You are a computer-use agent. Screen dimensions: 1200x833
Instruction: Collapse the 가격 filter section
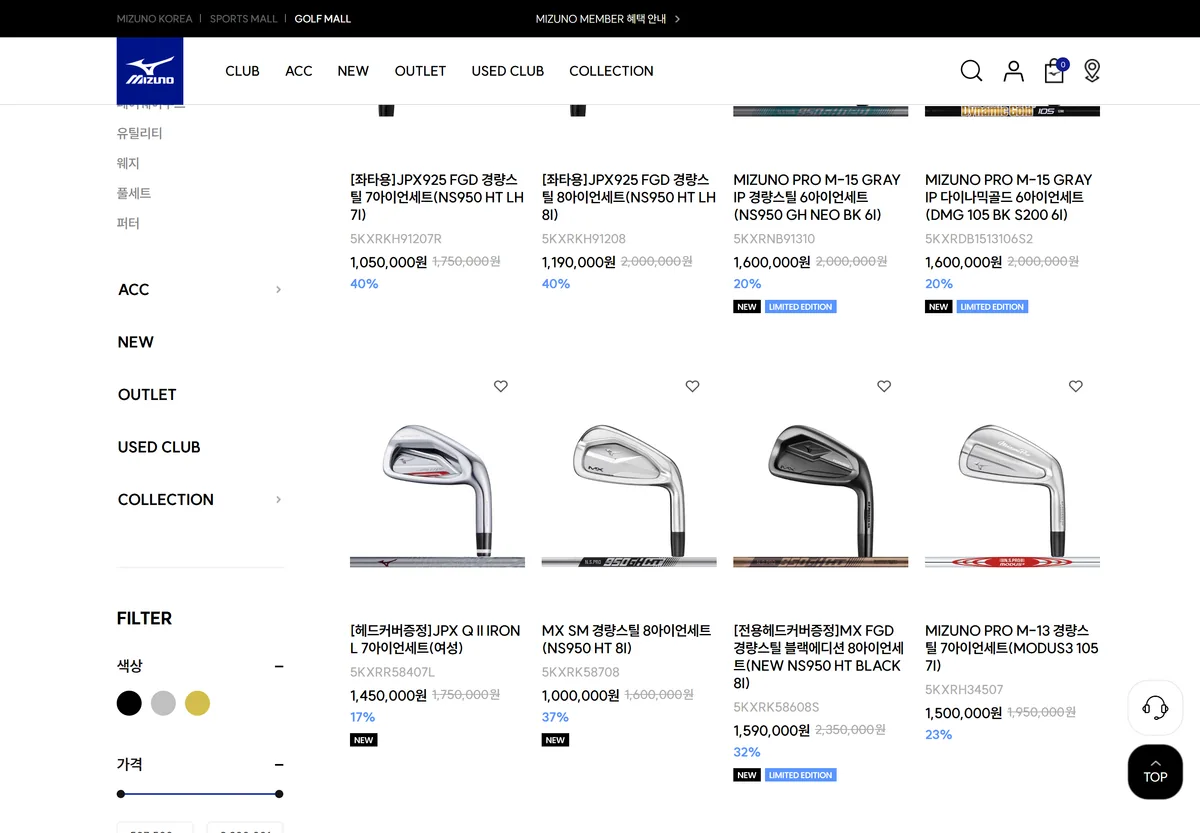(279, 765)
